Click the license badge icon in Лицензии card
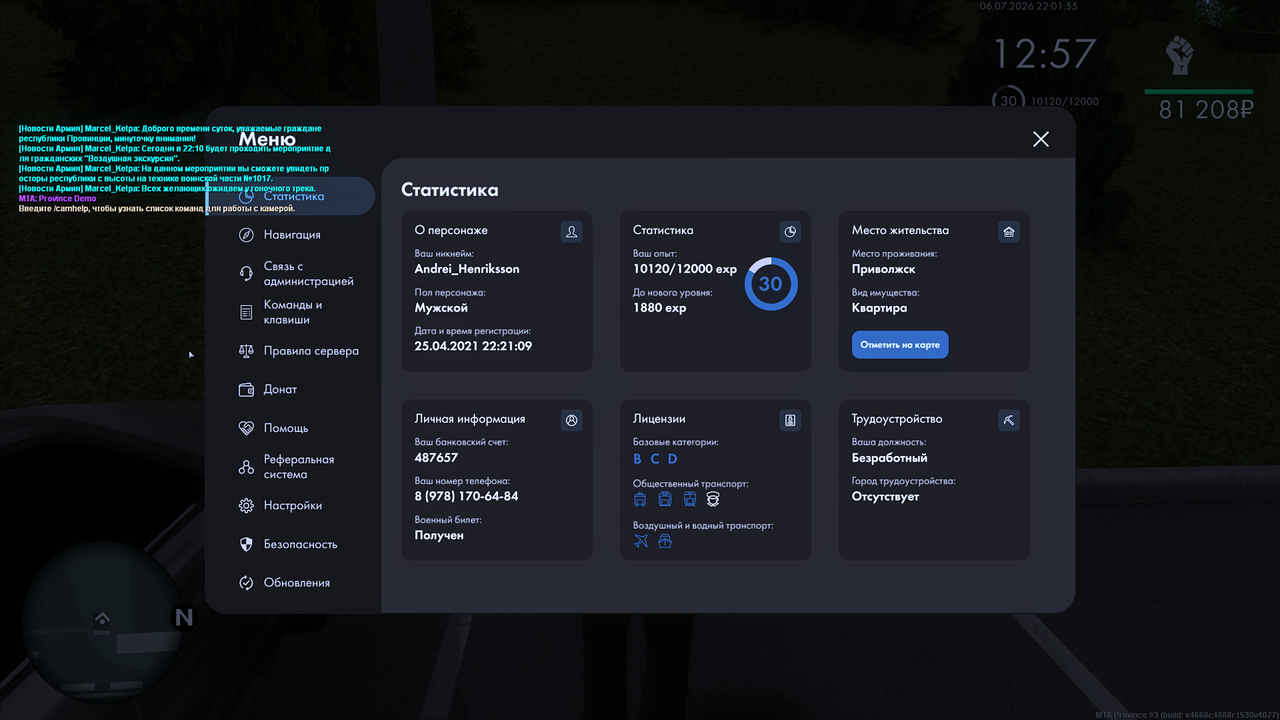This screenshot has width=1280, height=720. coord(790,421)
